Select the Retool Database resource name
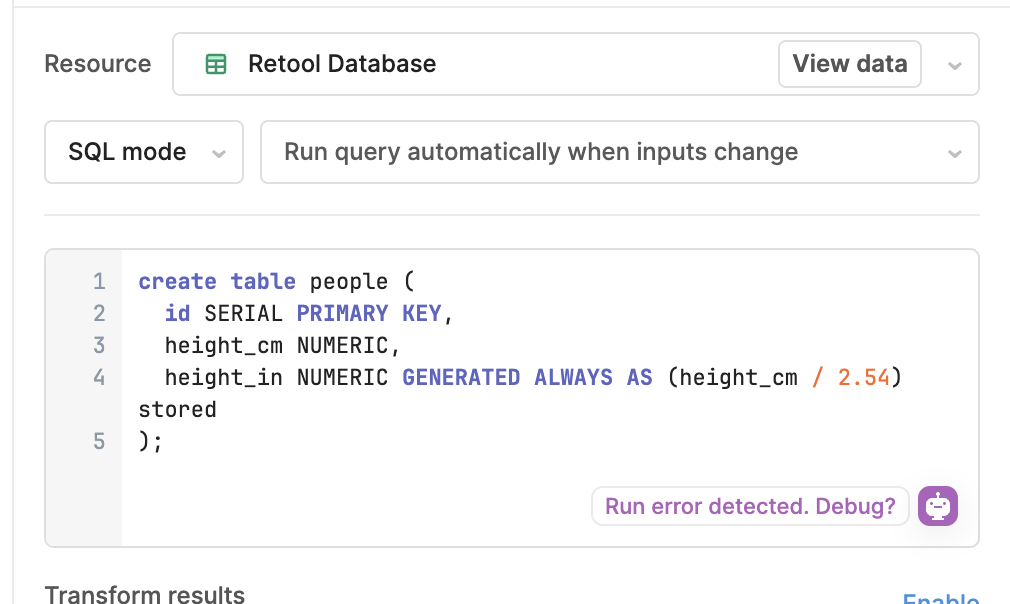The width and height of the screenshot is (1010, 604). coord(342,64)
